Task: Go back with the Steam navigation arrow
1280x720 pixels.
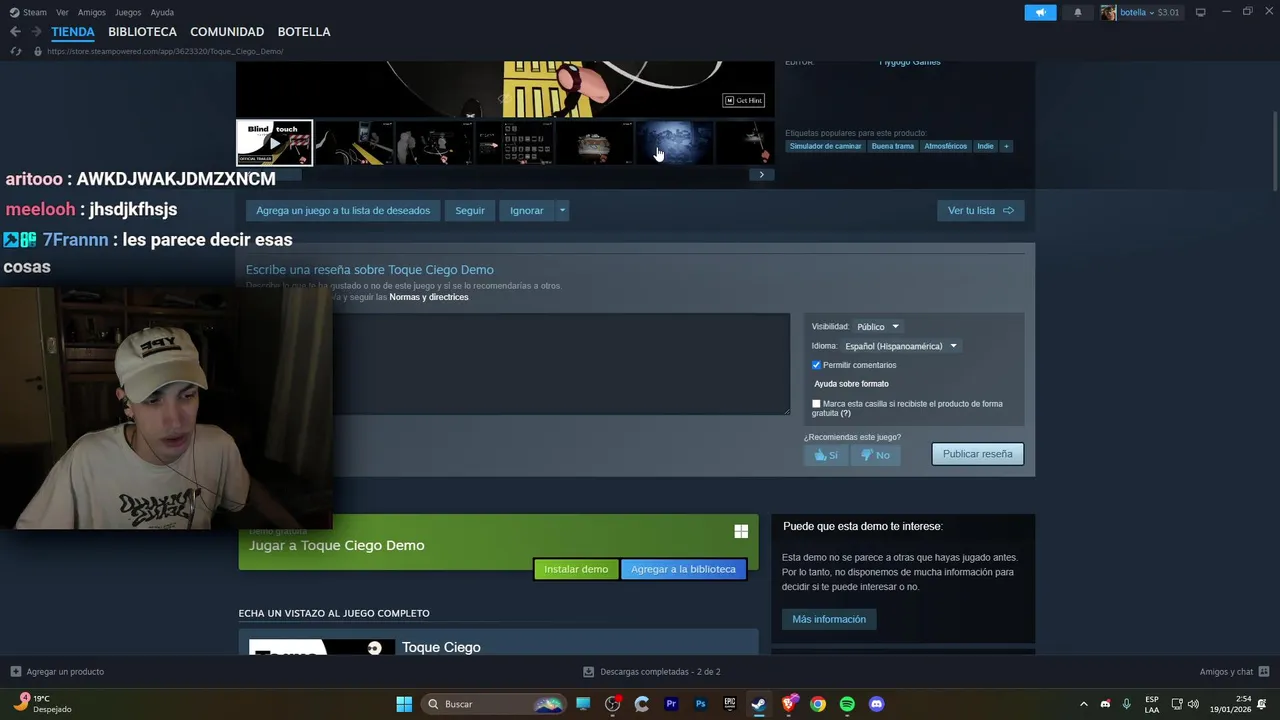Action: point(15,32)
